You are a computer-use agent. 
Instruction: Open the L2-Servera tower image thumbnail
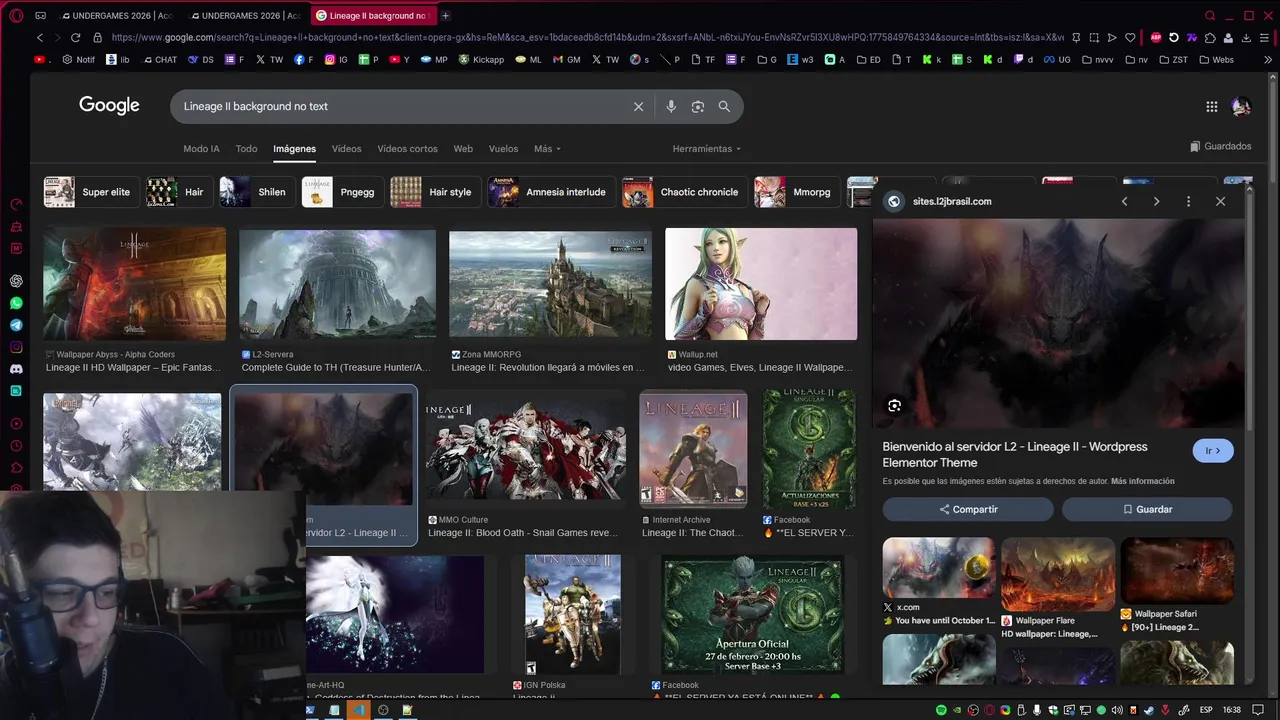point(337,284)
